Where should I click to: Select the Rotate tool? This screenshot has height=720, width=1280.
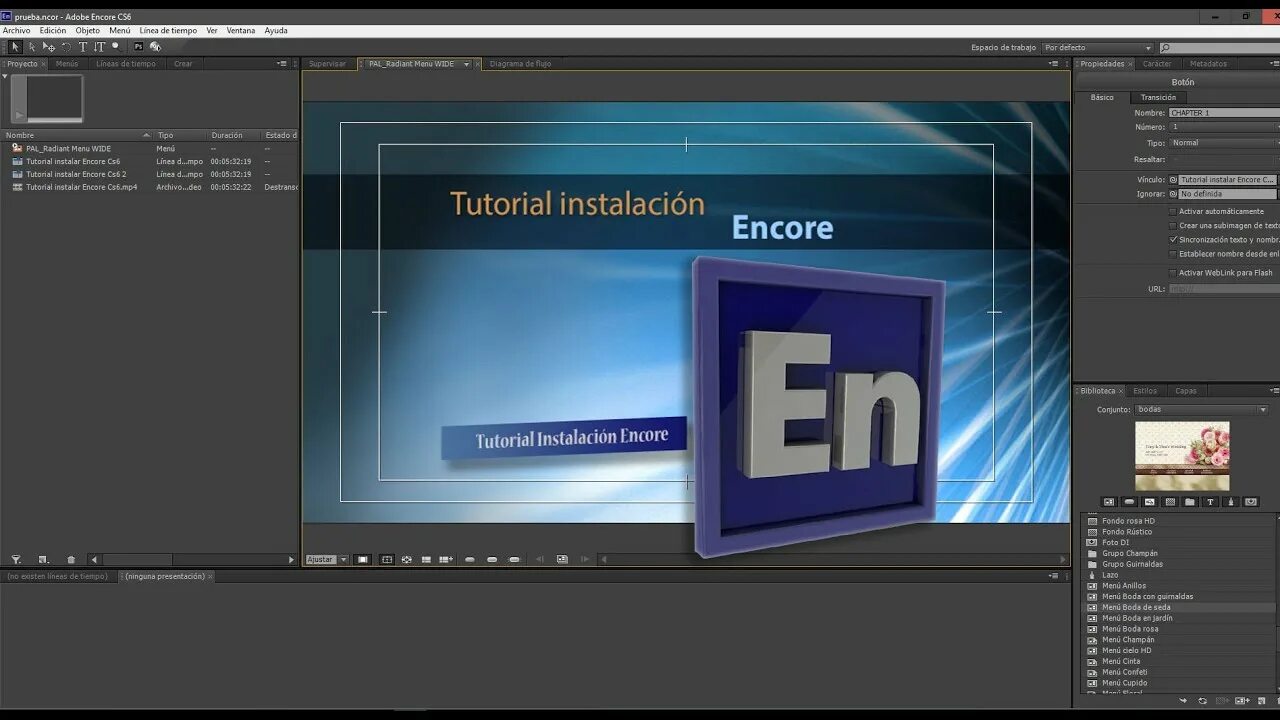(x=66, y=47)
